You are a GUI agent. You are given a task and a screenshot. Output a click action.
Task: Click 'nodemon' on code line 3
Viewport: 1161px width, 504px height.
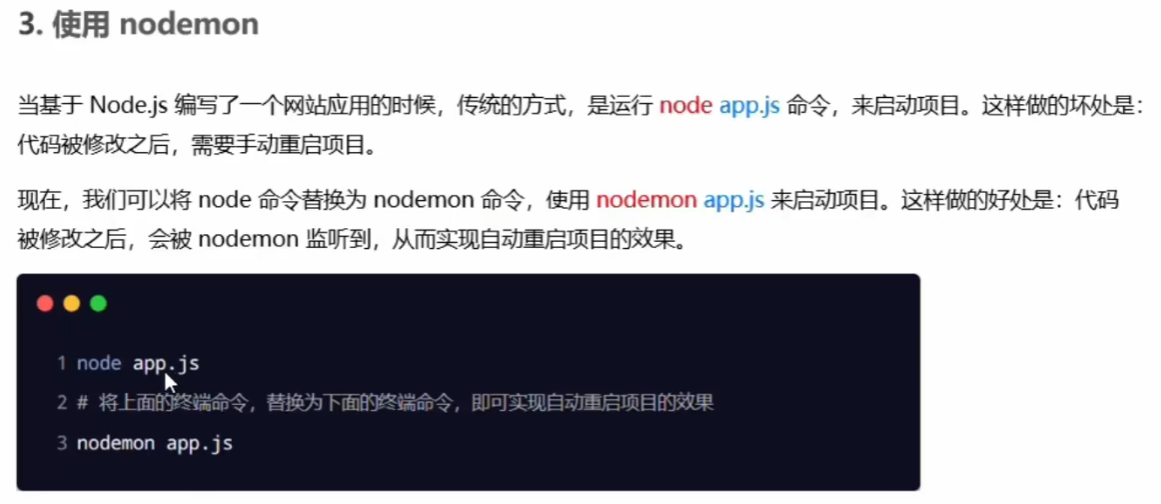116,443
